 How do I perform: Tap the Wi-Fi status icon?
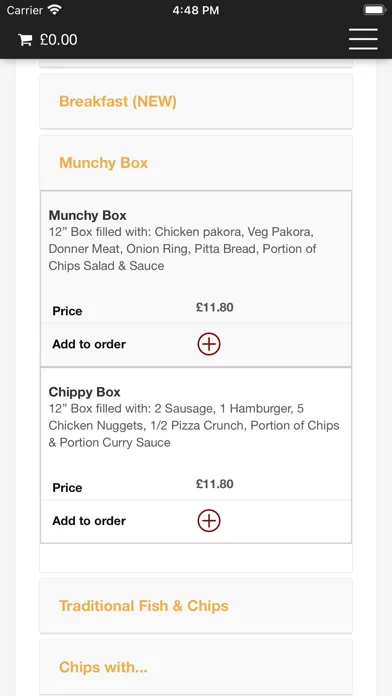(55, 10)
